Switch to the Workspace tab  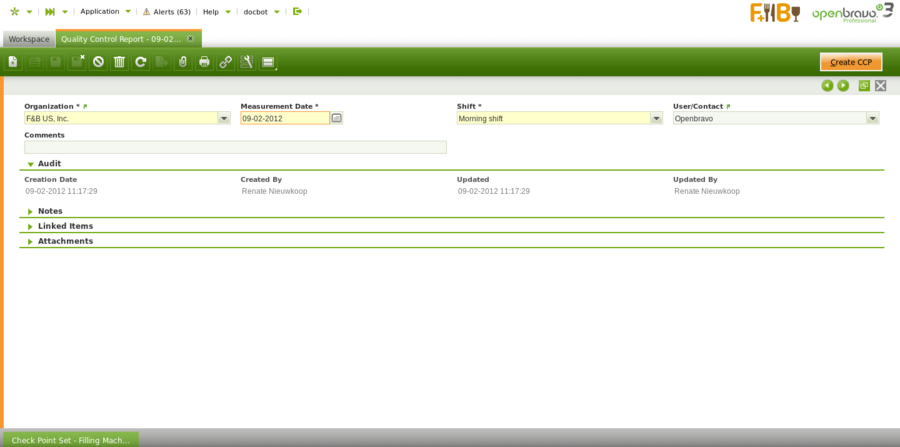(29, 39)
